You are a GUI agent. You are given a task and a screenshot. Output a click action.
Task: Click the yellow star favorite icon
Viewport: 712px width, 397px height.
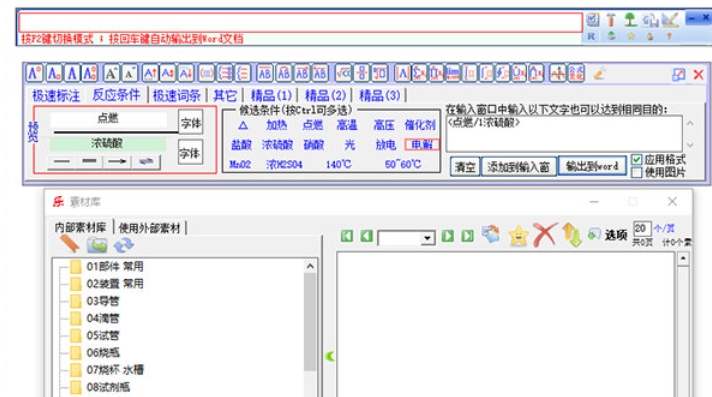point(518,236)
